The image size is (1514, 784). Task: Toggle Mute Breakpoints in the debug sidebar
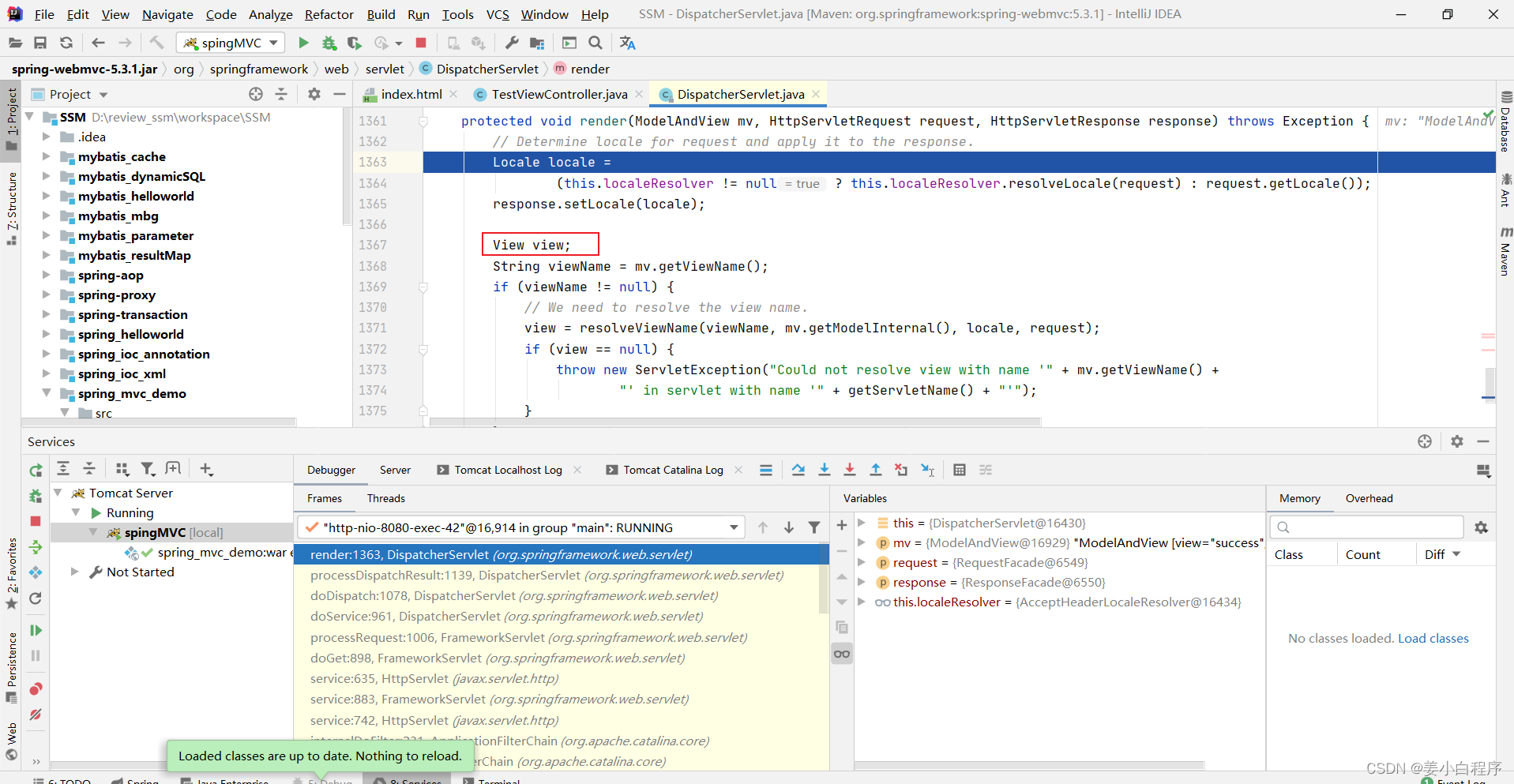click(36, 715)
